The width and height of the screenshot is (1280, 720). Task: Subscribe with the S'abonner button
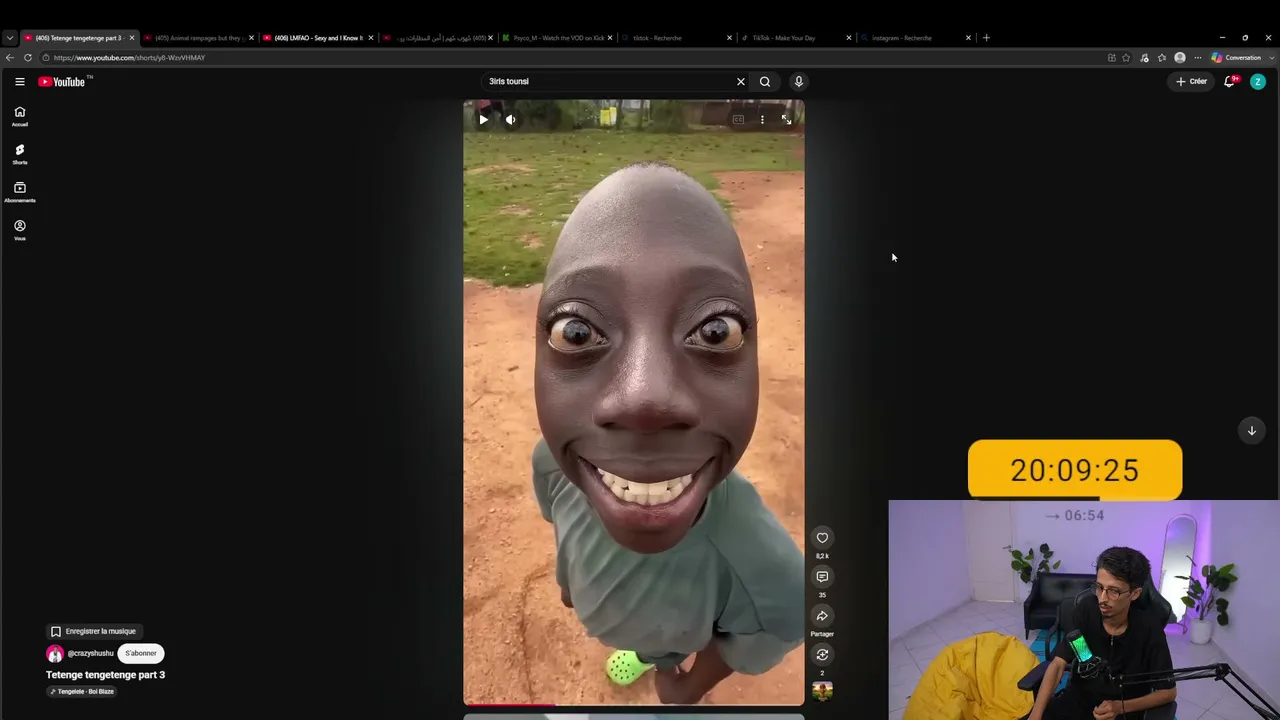click(141, 654)
